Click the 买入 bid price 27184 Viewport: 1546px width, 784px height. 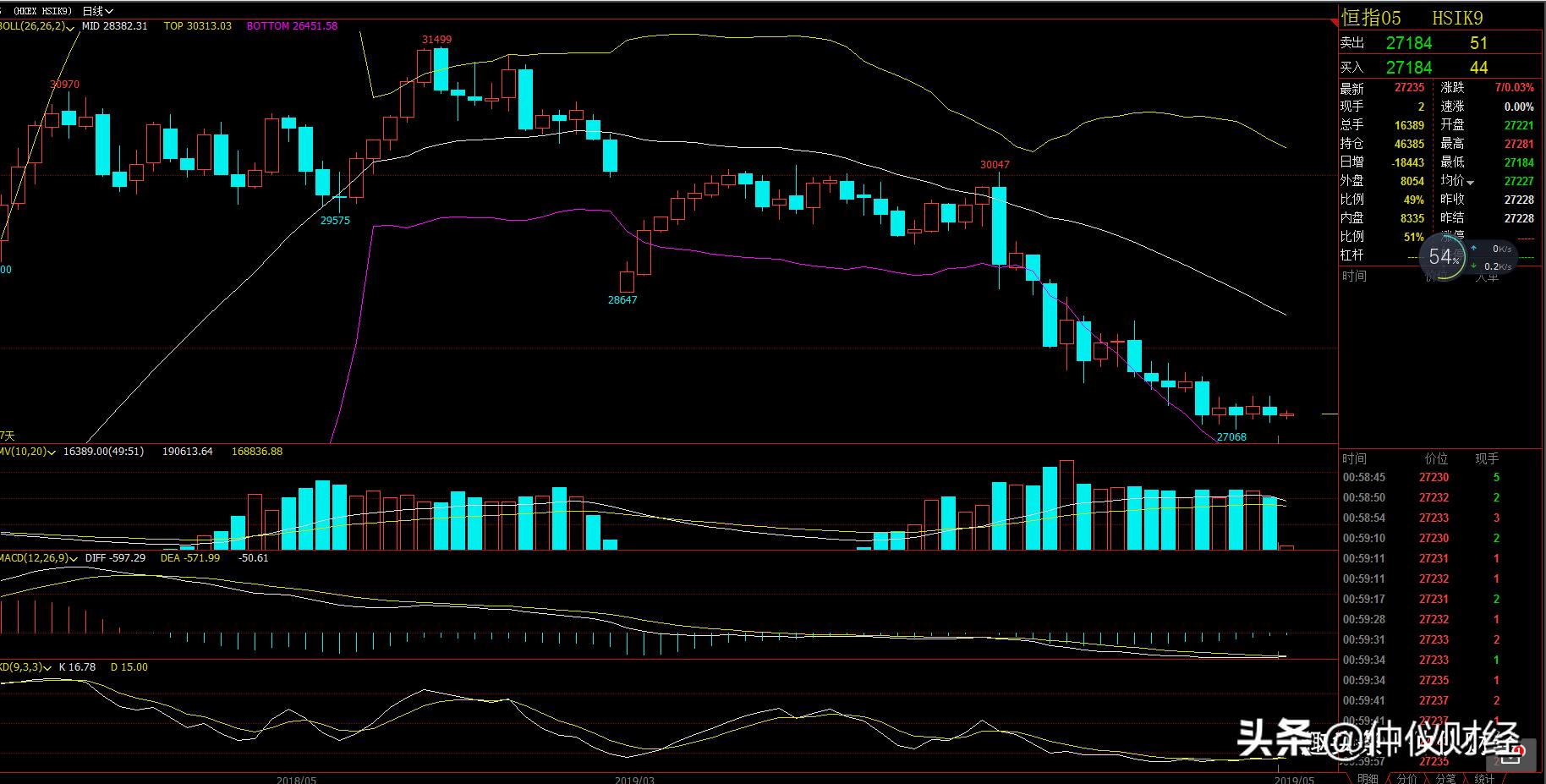point(1409,68)
